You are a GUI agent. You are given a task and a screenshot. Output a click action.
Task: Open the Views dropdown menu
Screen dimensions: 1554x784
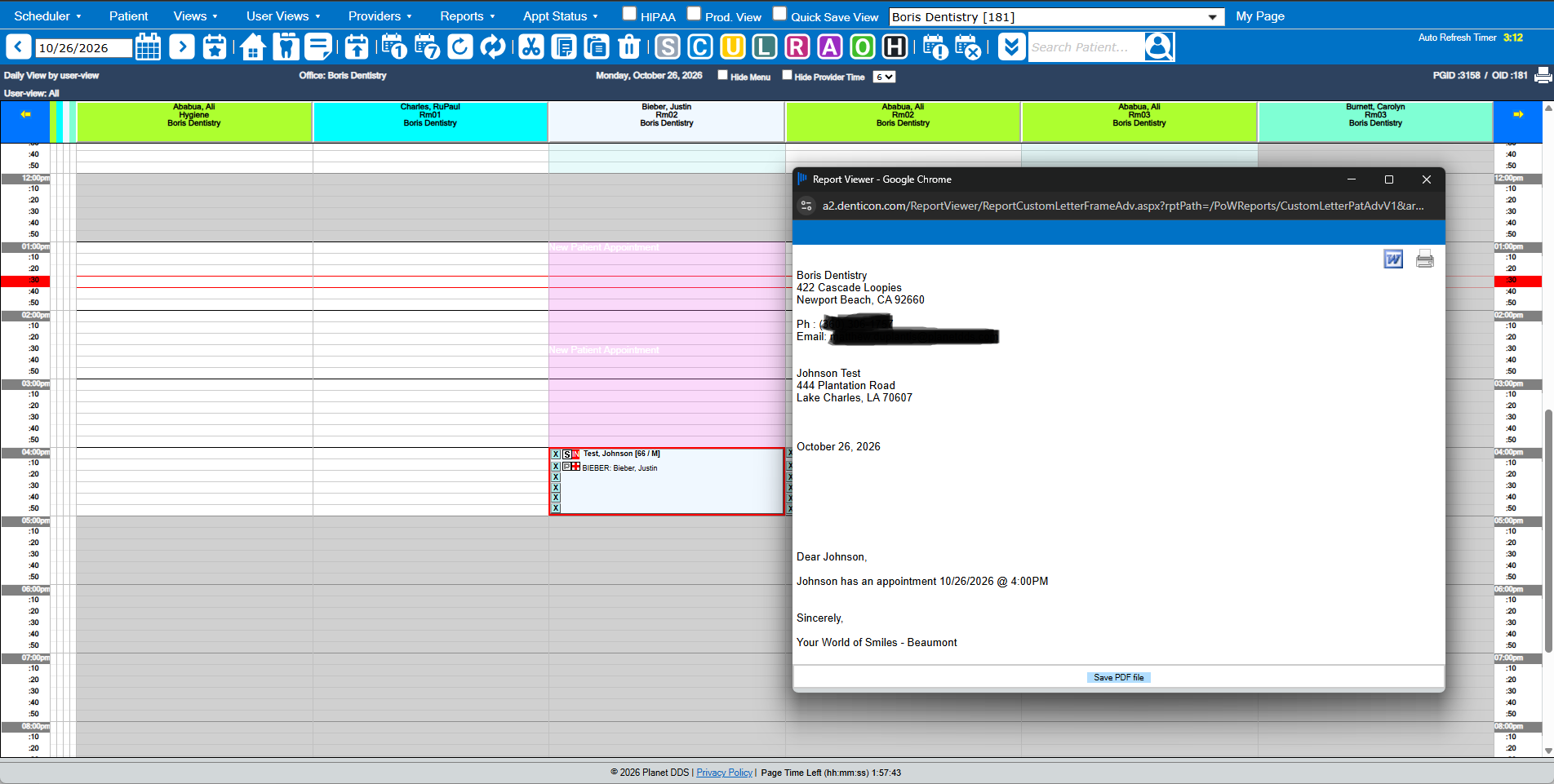tap(195, 16)
